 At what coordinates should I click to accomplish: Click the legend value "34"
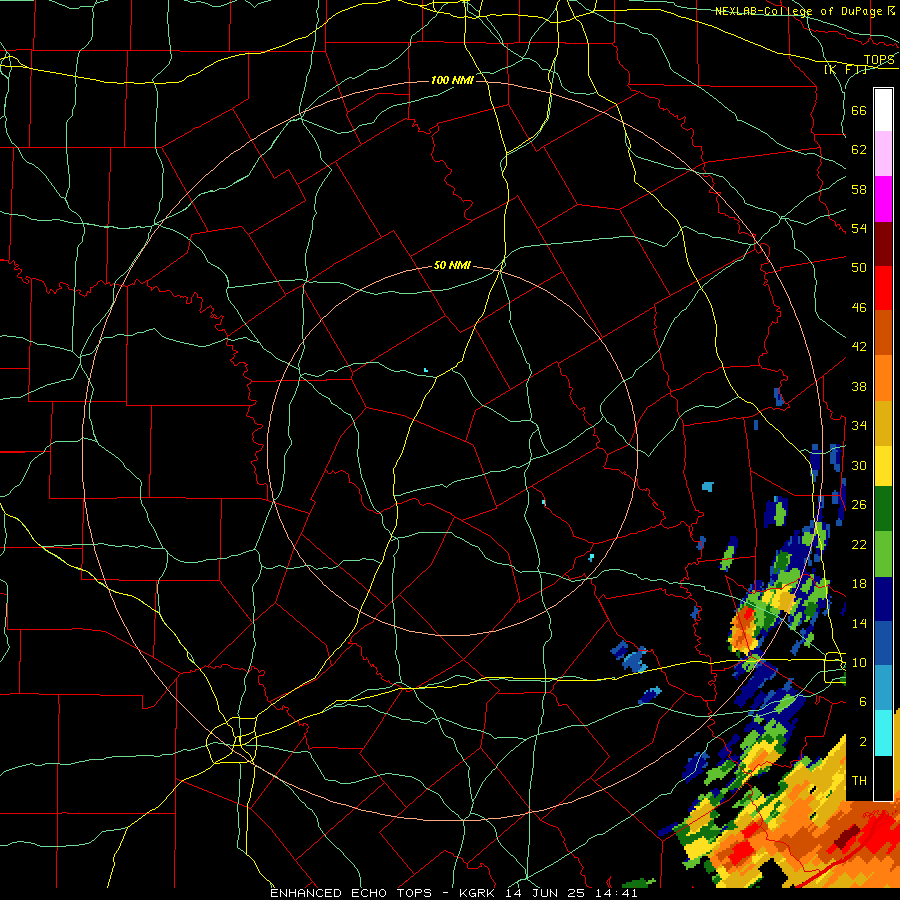click(x=859, y=426)
